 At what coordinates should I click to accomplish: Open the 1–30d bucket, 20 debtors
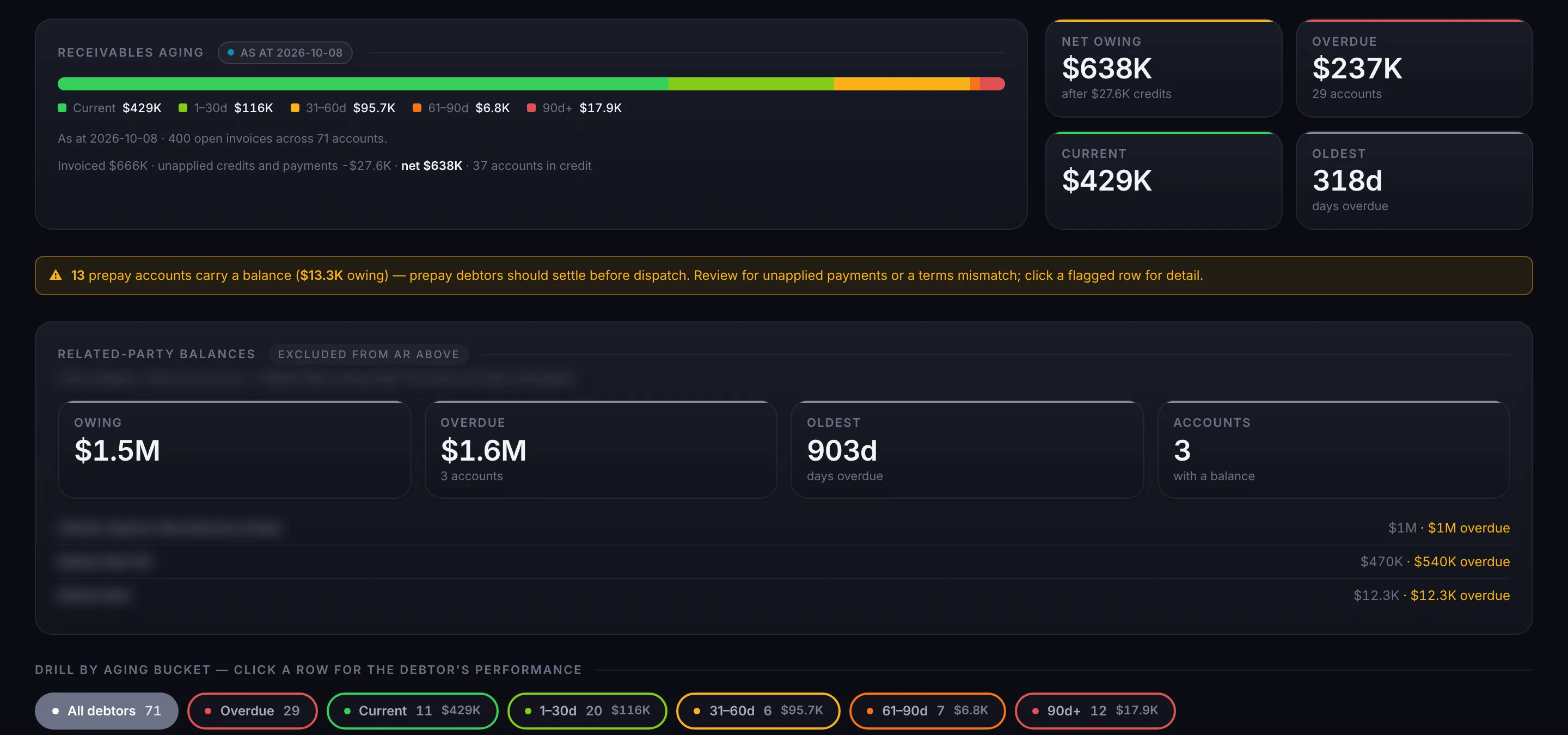pos(587,710)
